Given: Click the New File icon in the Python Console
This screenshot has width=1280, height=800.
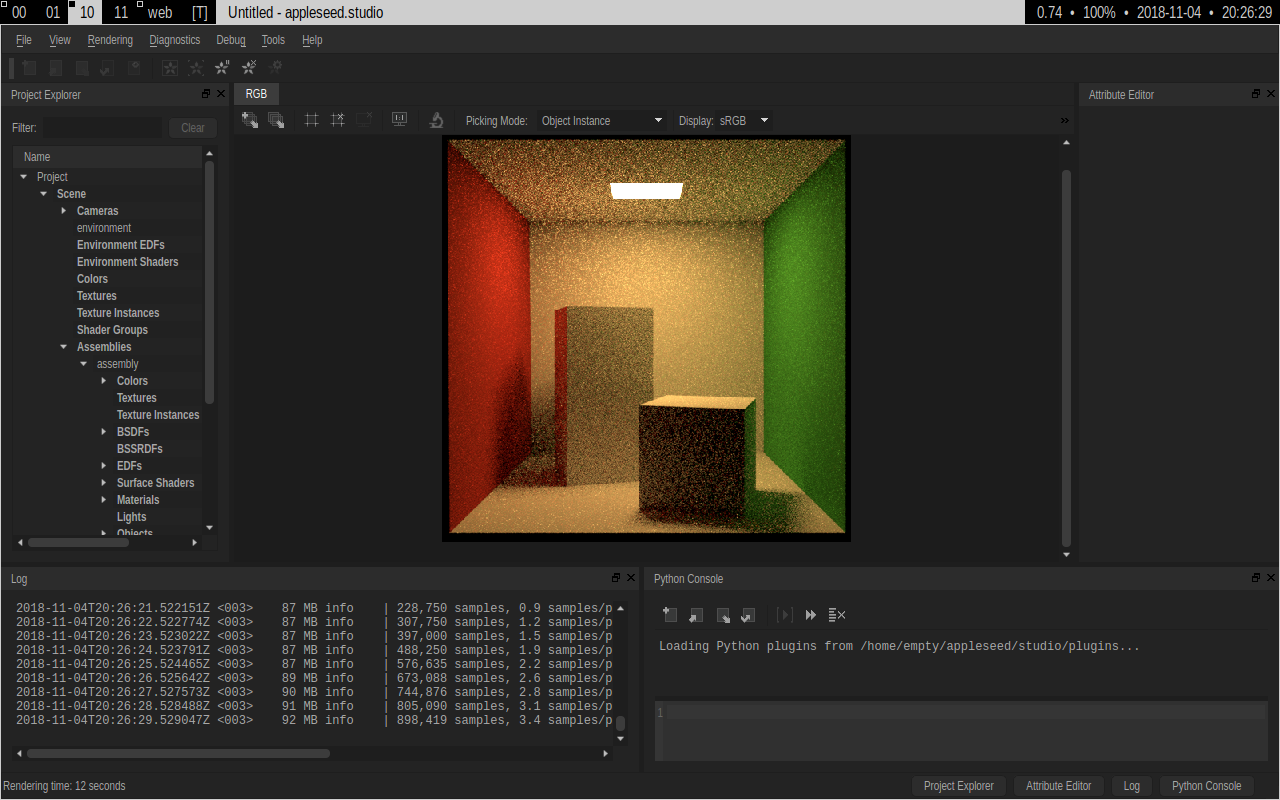Looking at the screenshot, I should (670, 615).
